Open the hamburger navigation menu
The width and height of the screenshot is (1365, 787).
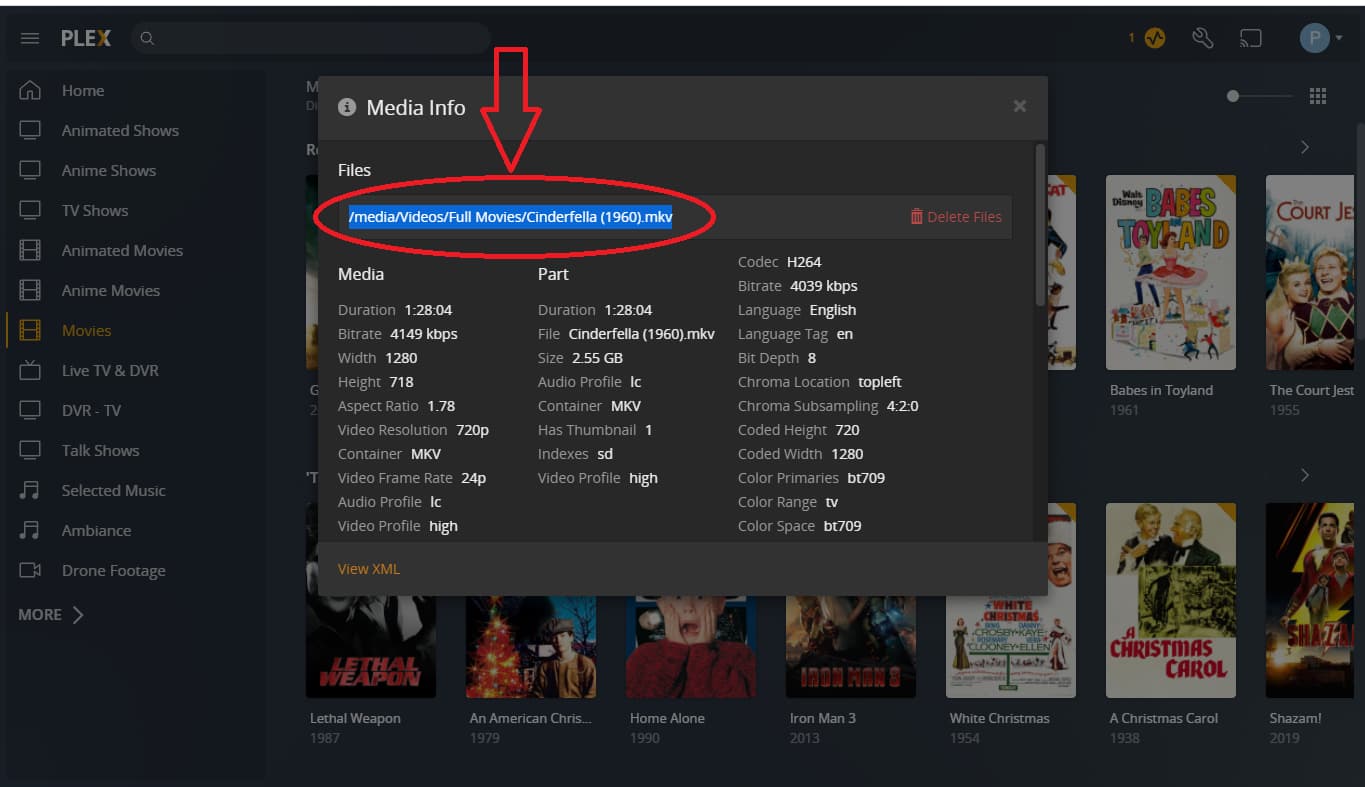pos(30,38)
